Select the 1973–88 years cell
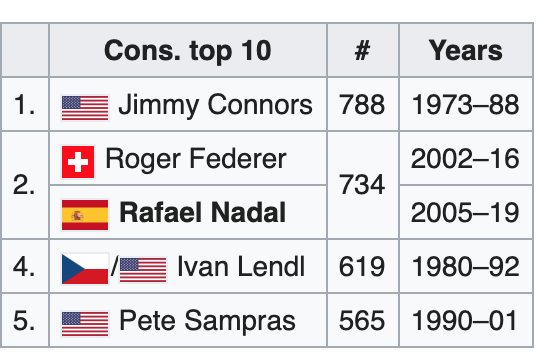 coord(466,104)
